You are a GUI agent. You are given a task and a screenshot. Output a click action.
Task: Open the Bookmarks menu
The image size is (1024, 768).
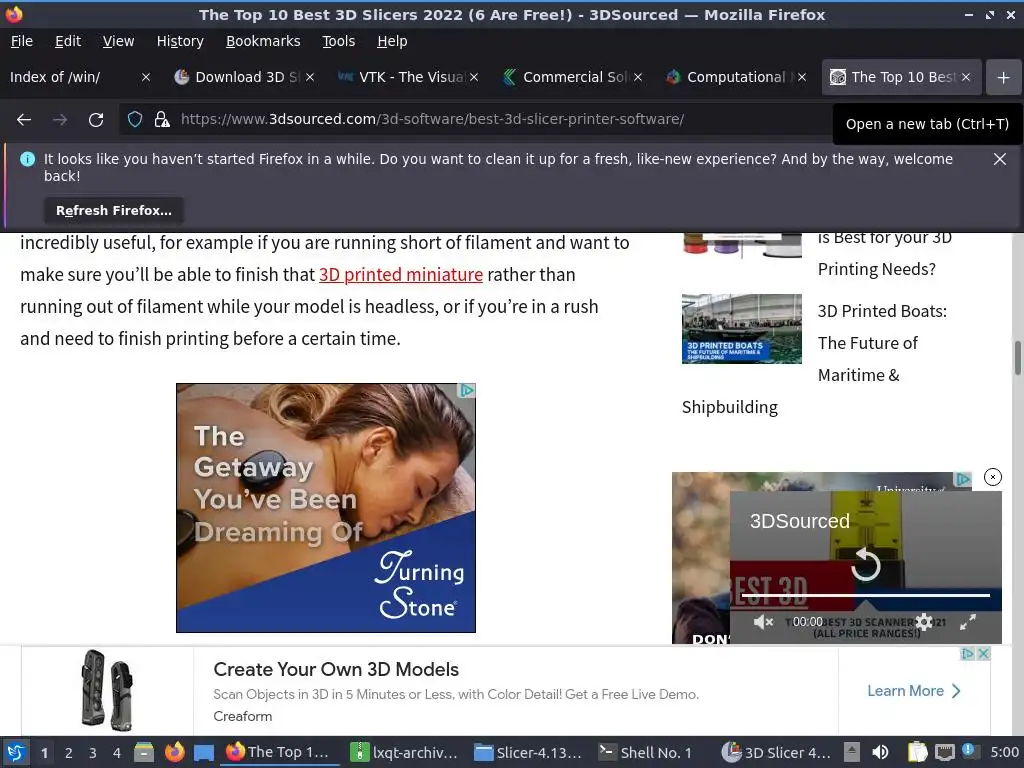[x=263, y=41]
